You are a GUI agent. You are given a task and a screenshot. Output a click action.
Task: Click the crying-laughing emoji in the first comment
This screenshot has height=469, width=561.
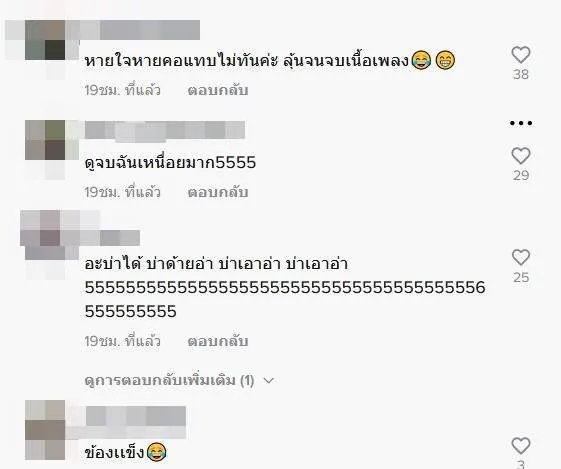pyautogui.click(x=421, y=60)
